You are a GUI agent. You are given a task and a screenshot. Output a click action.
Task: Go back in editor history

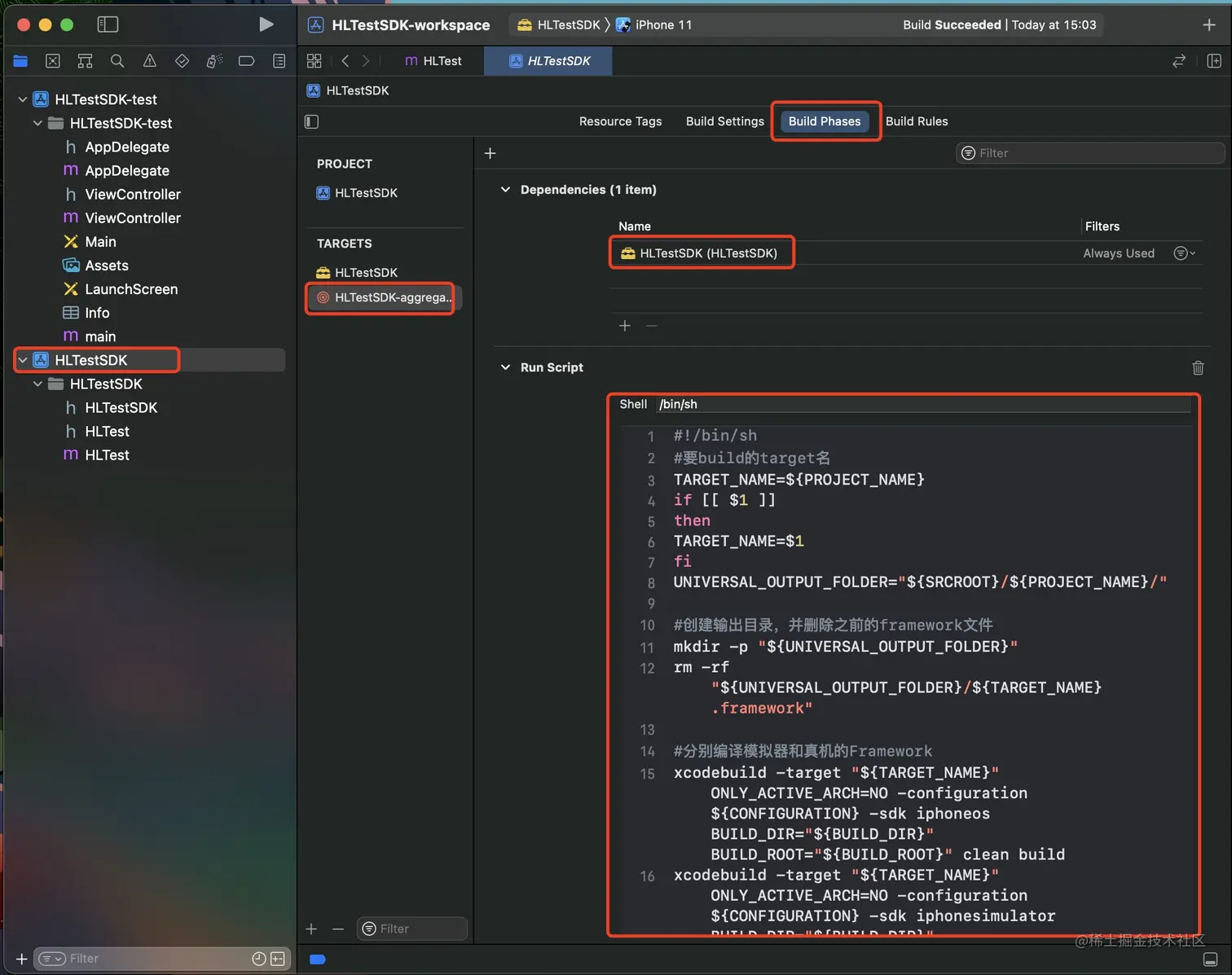pyautogui.click(x=345, y=61)
